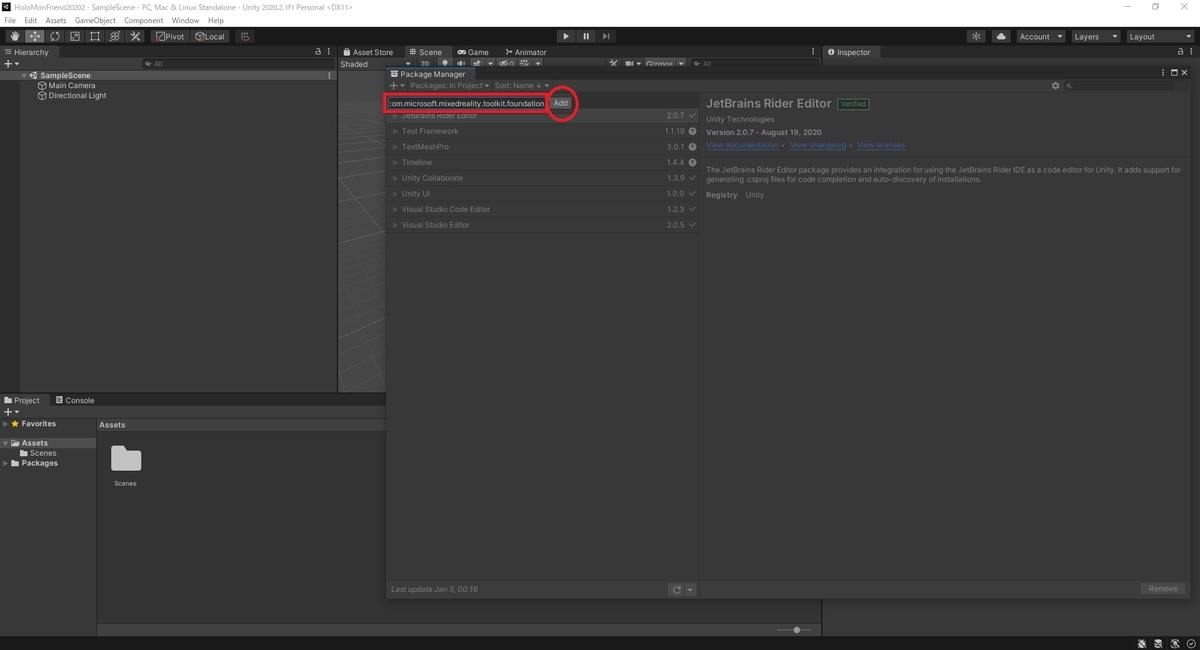
Task: Click the Remove package button
Action: pyautogui.click(x=1162, y=589)
